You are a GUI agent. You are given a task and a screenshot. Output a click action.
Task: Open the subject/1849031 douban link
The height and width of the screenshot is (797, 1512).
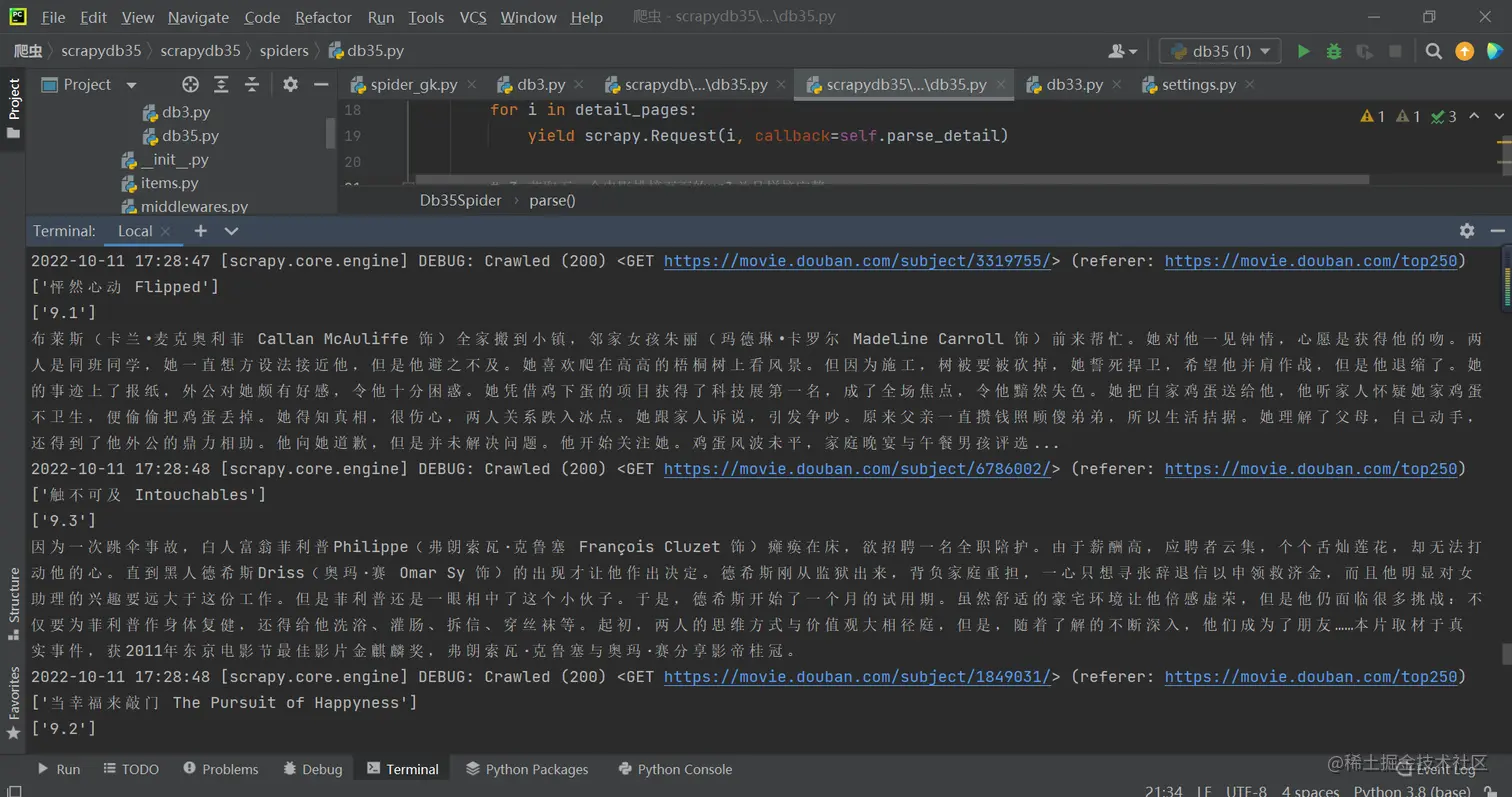pos(857,677)
